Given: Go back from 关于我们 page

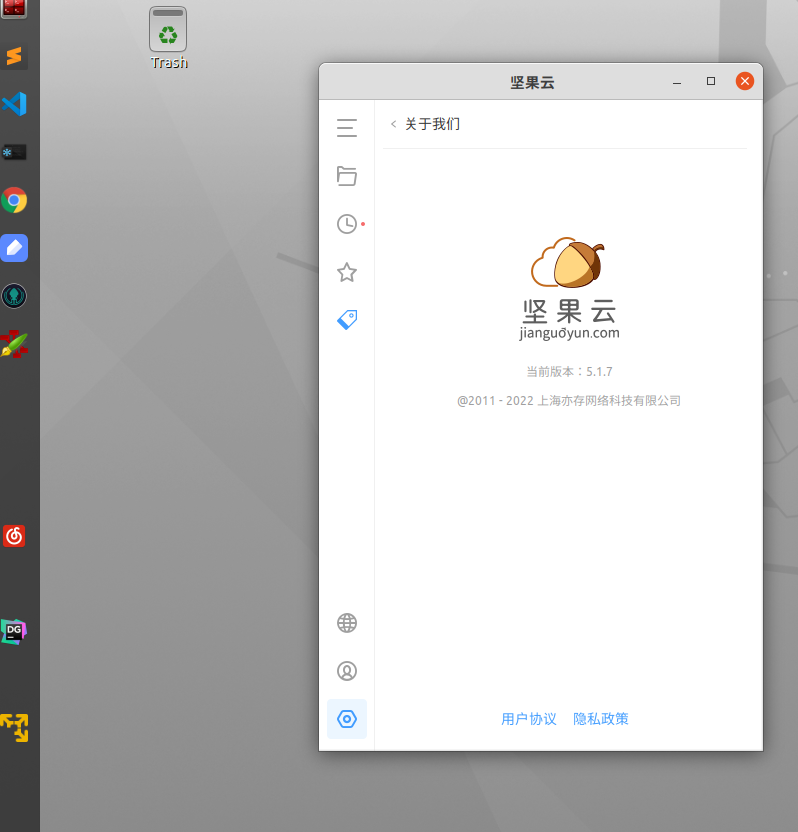Looking at the screenshot, I should 393,124.
